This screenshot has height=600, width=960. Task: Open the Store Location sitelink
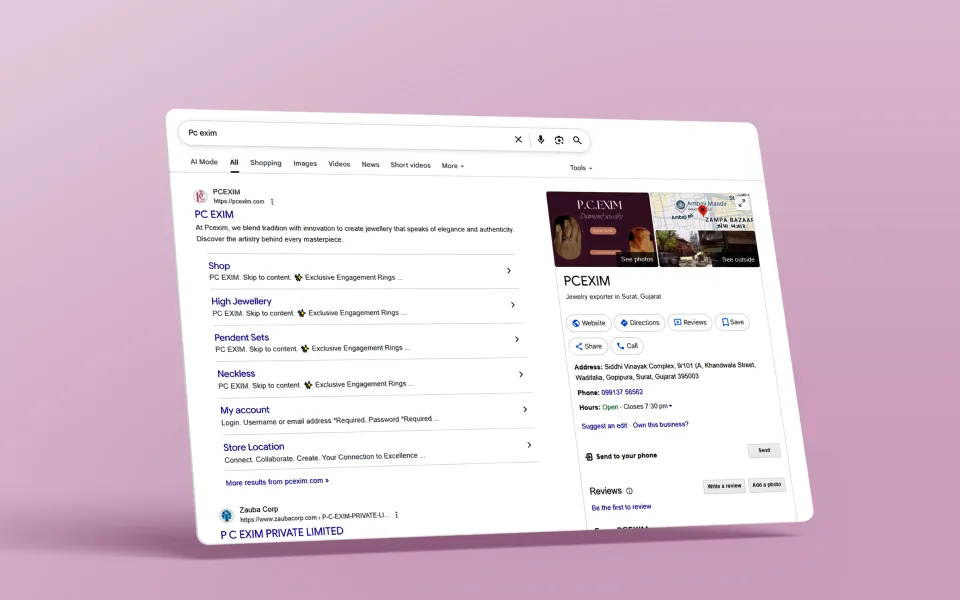[253, 447]
